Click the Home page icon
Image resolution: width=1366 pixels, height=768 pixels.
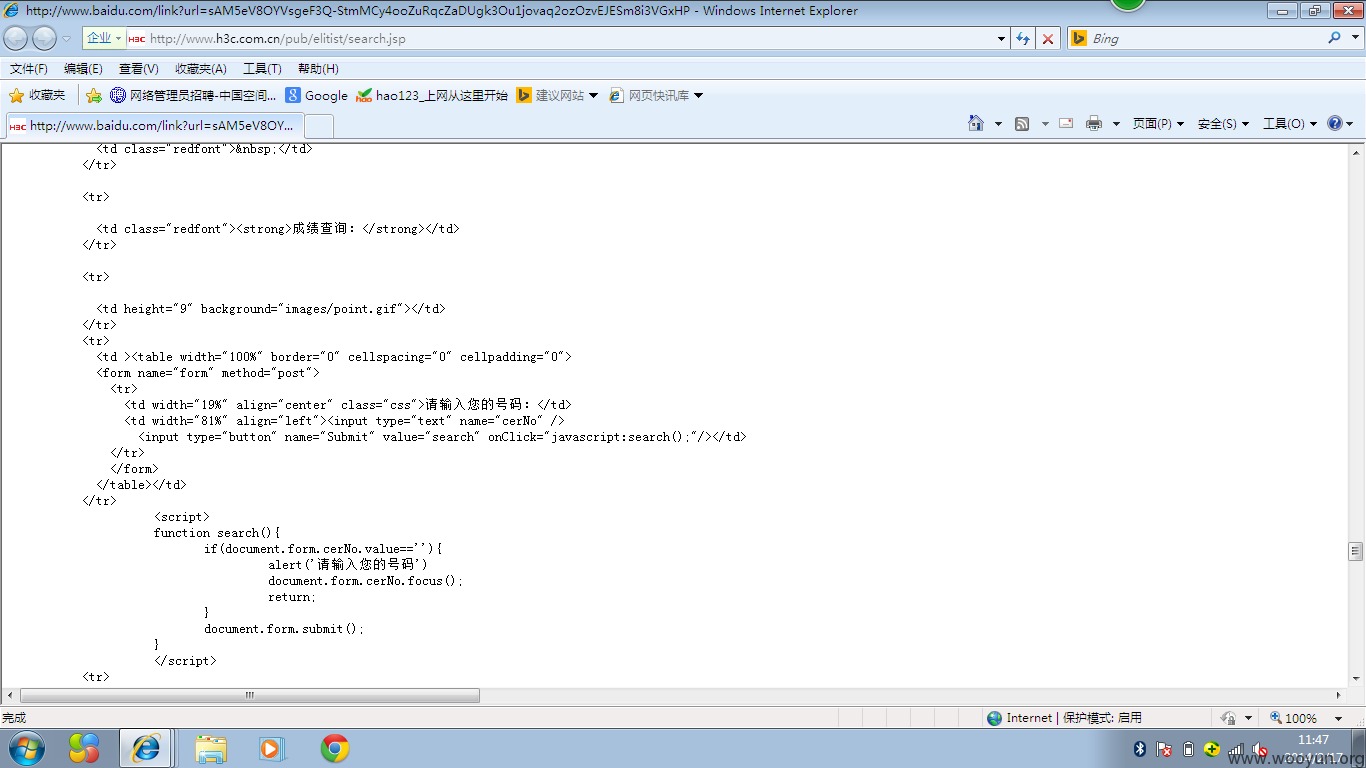coord(976,123)
